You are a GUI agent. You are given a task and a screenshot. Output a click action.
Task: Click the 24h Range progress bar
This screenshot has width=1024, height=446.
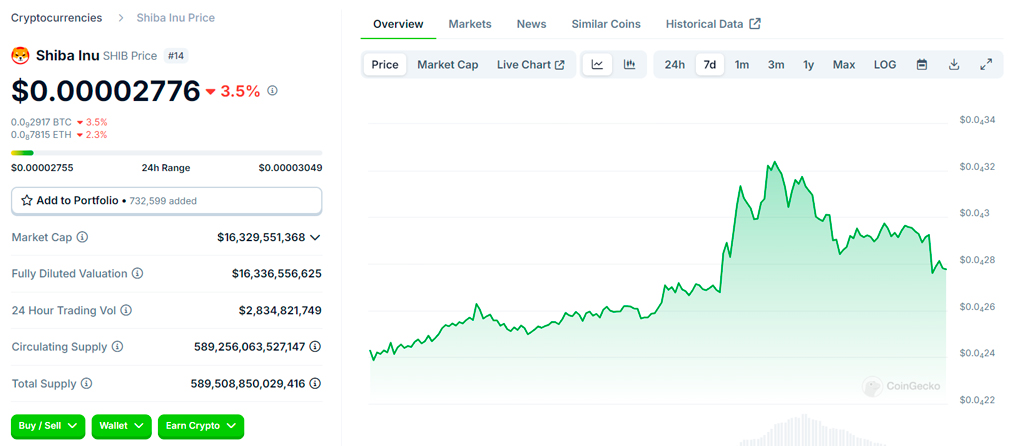pyautogui.click(x=167, y=153)
